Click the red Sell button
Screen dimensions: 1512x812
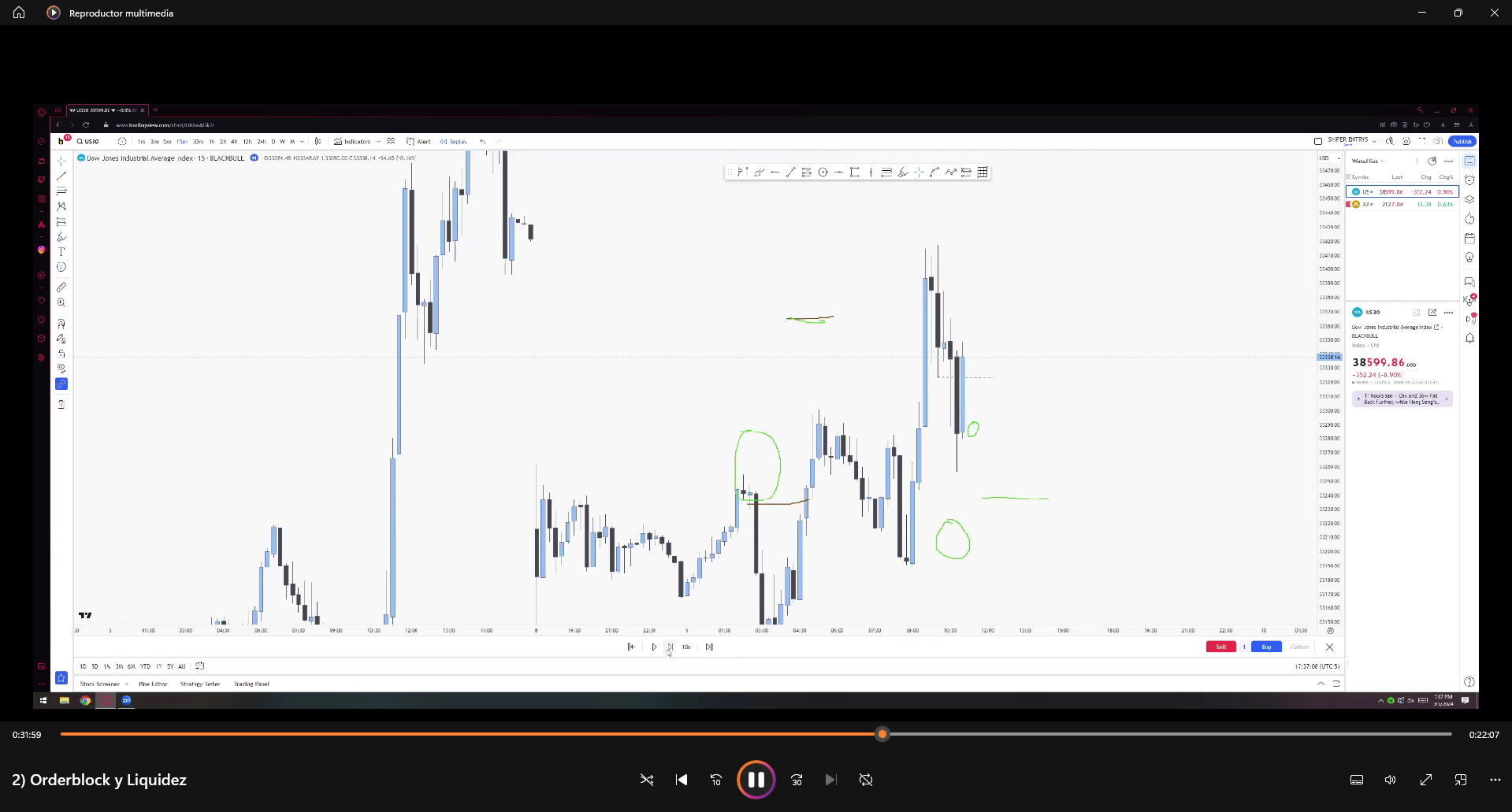tap(1220, 647)
